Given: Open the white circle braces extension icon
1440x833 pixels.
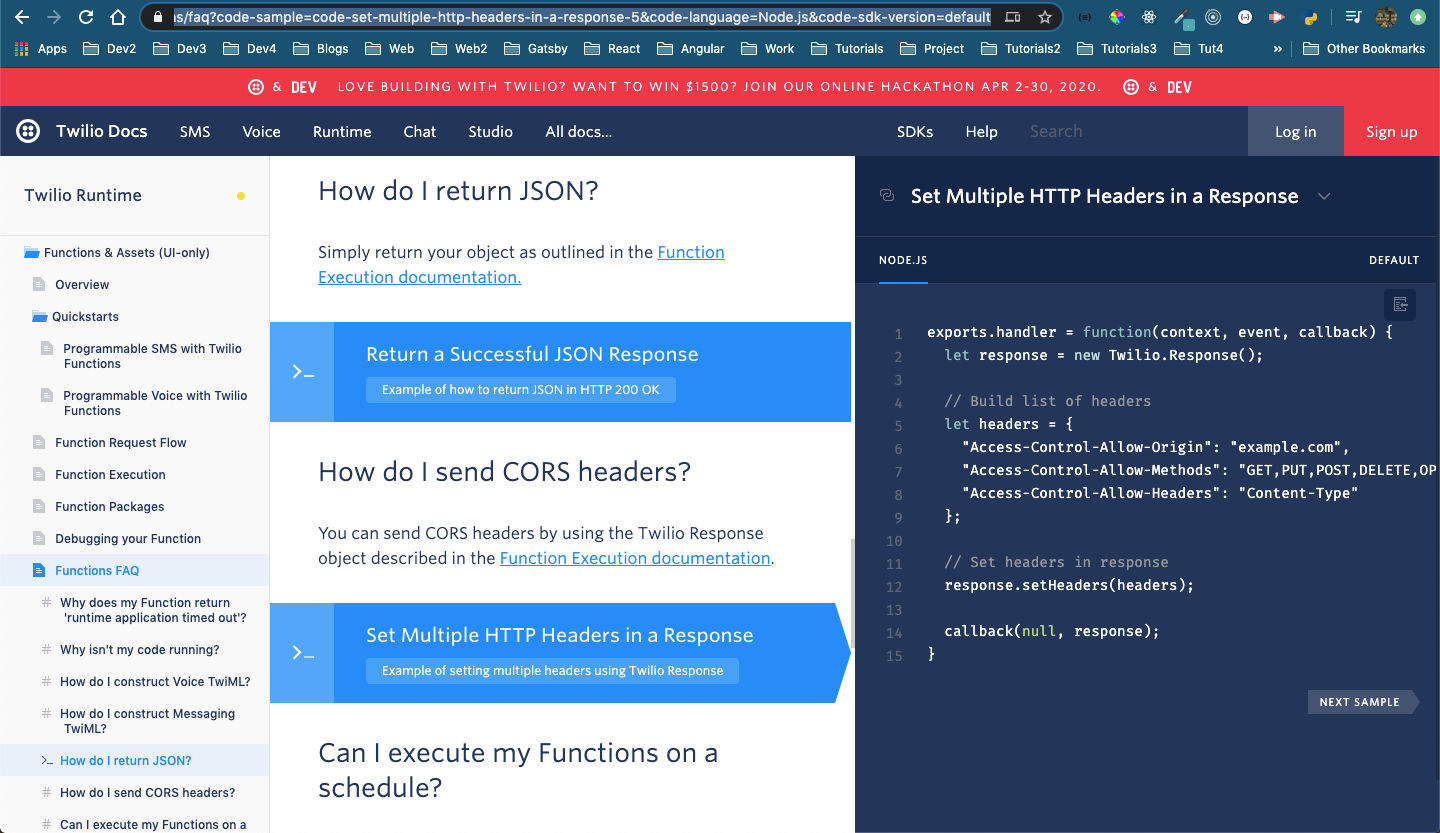Looking at the screenshot, I should (1245, 17).
